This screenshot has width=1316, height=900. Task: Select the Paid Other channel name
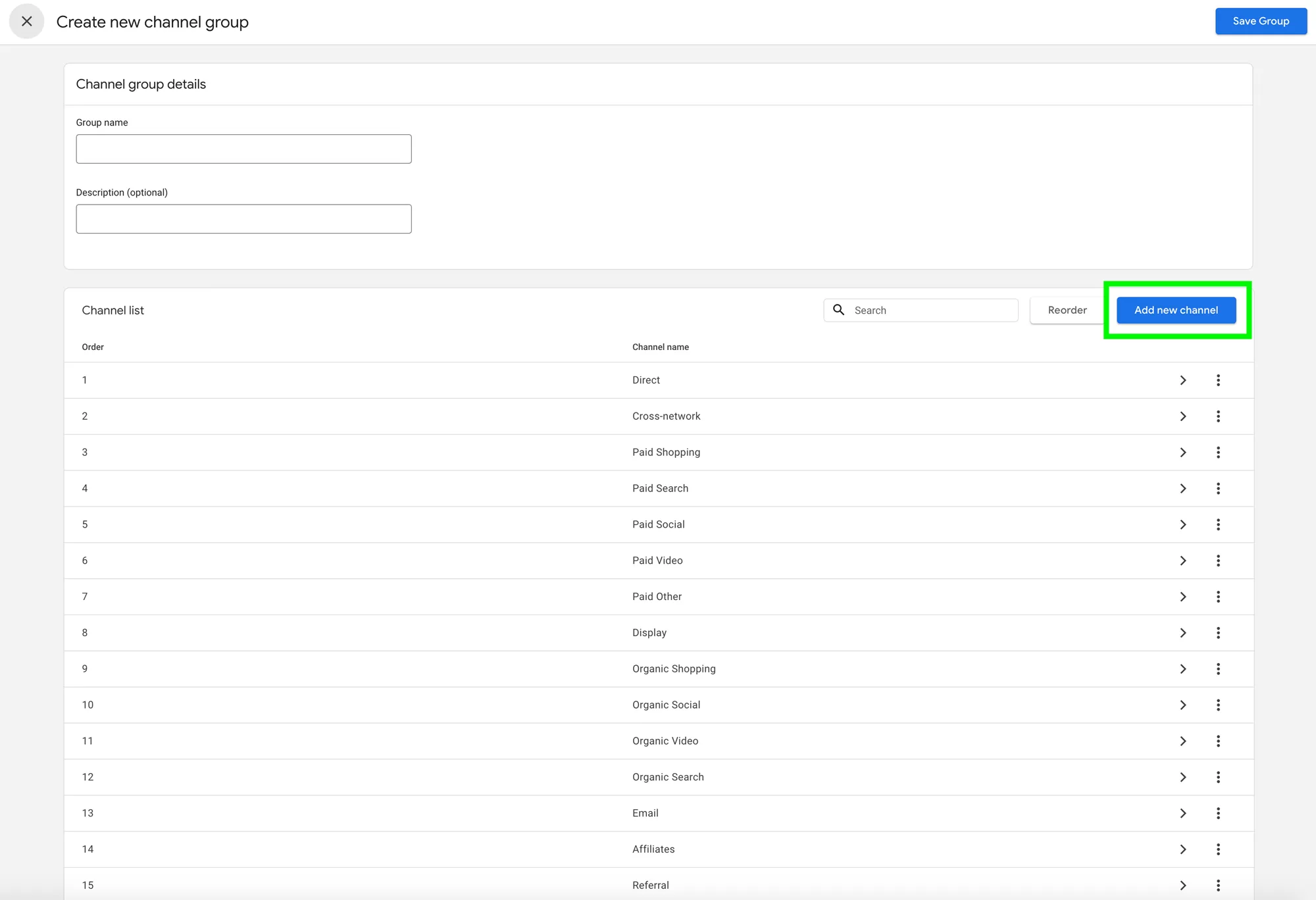pyautogui.click(x=657, y=597)
